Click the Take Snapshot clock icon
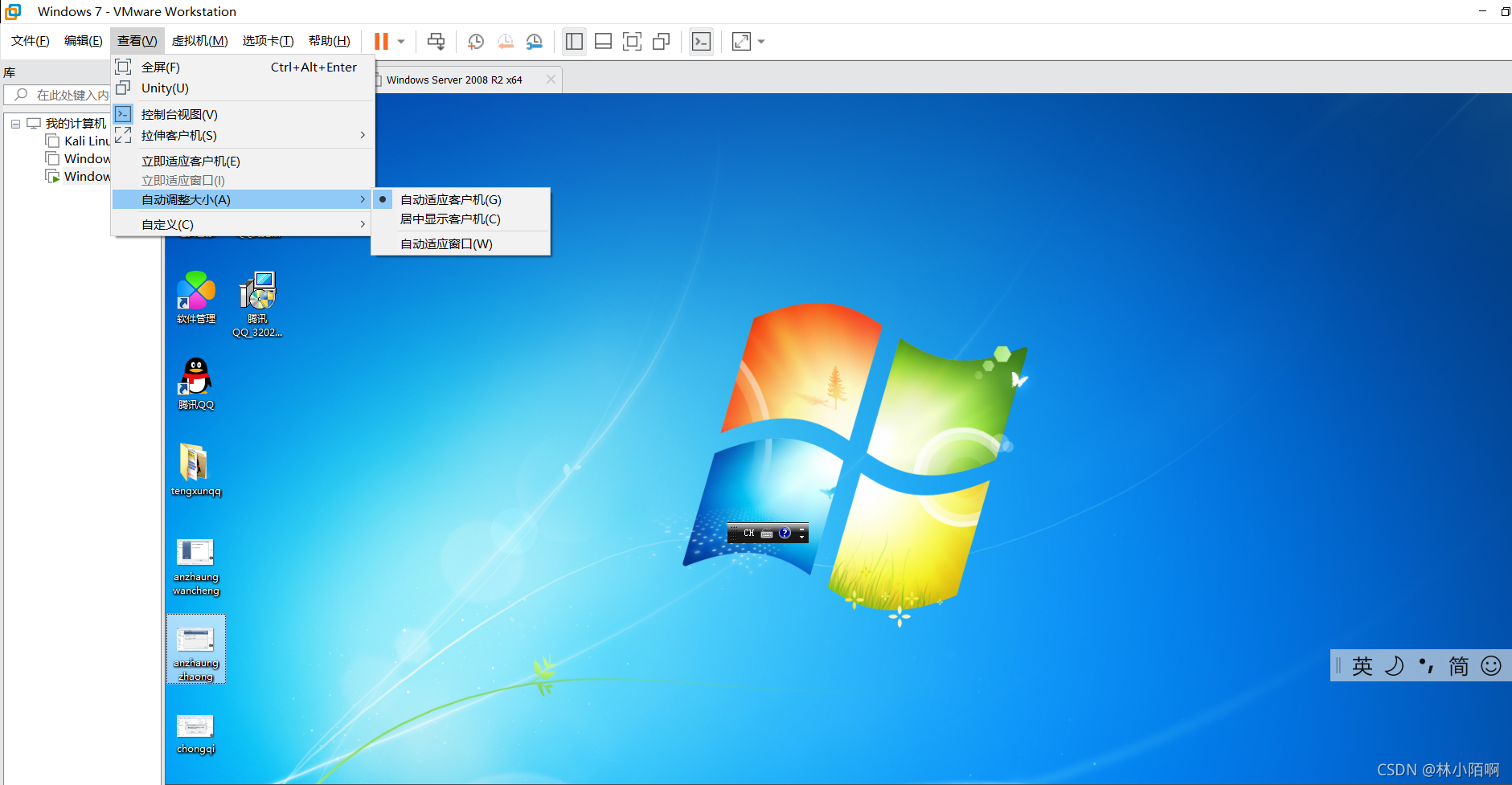 tap(476, 41)
